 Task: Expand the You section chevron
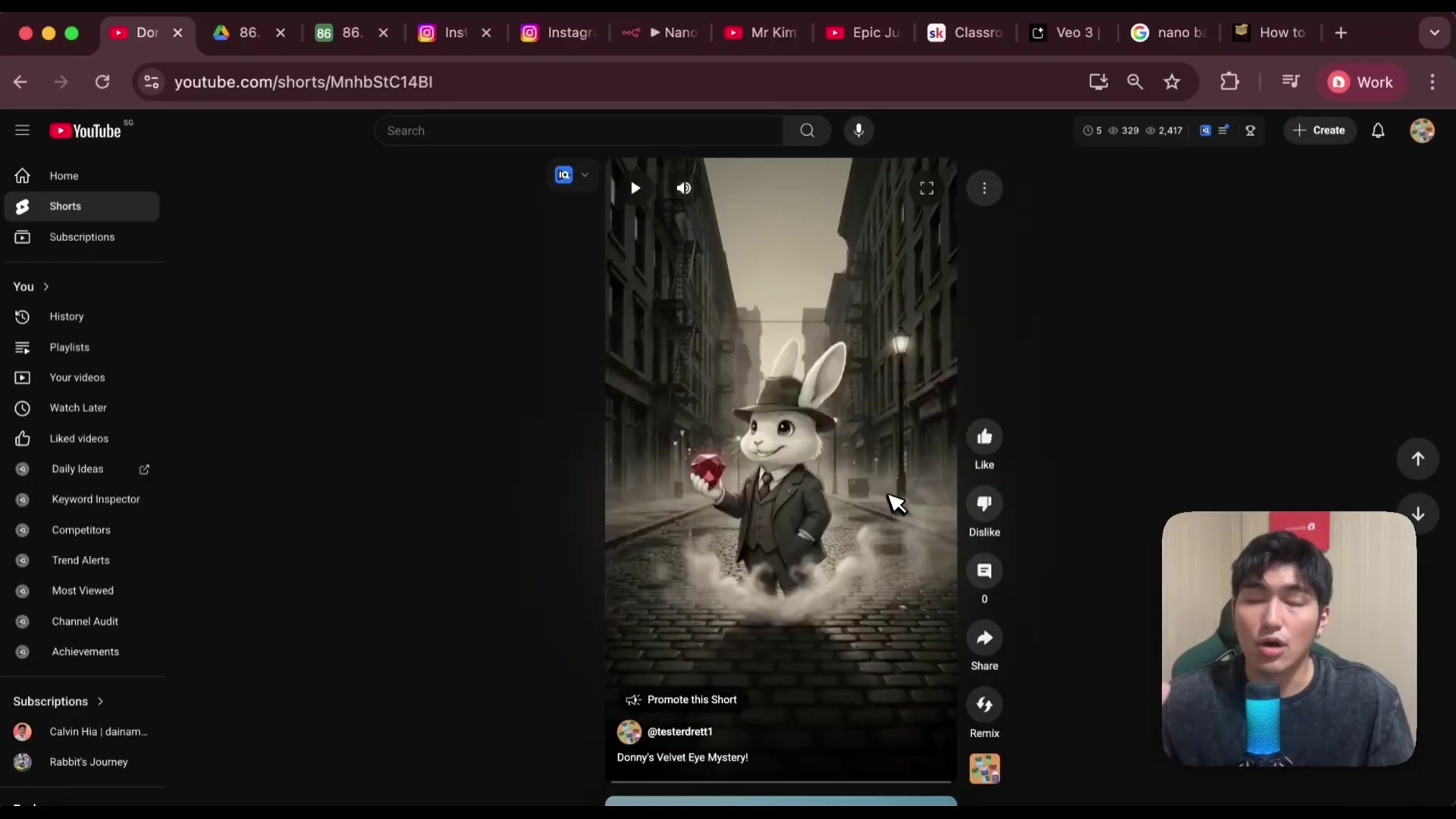(46, 287)
